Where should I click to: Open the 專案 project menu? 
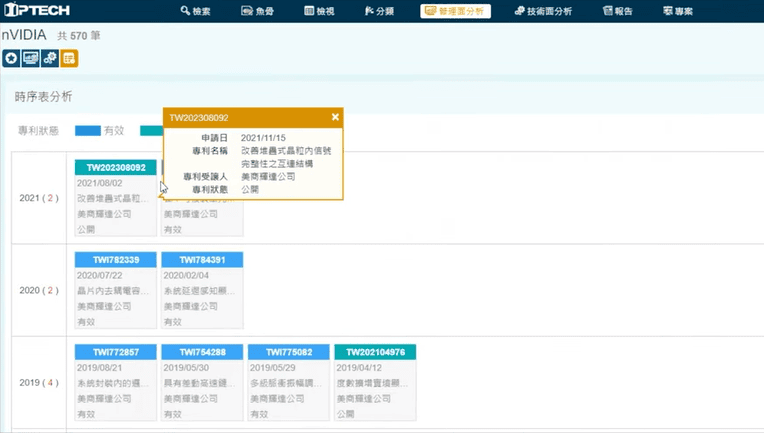(677, 11)
